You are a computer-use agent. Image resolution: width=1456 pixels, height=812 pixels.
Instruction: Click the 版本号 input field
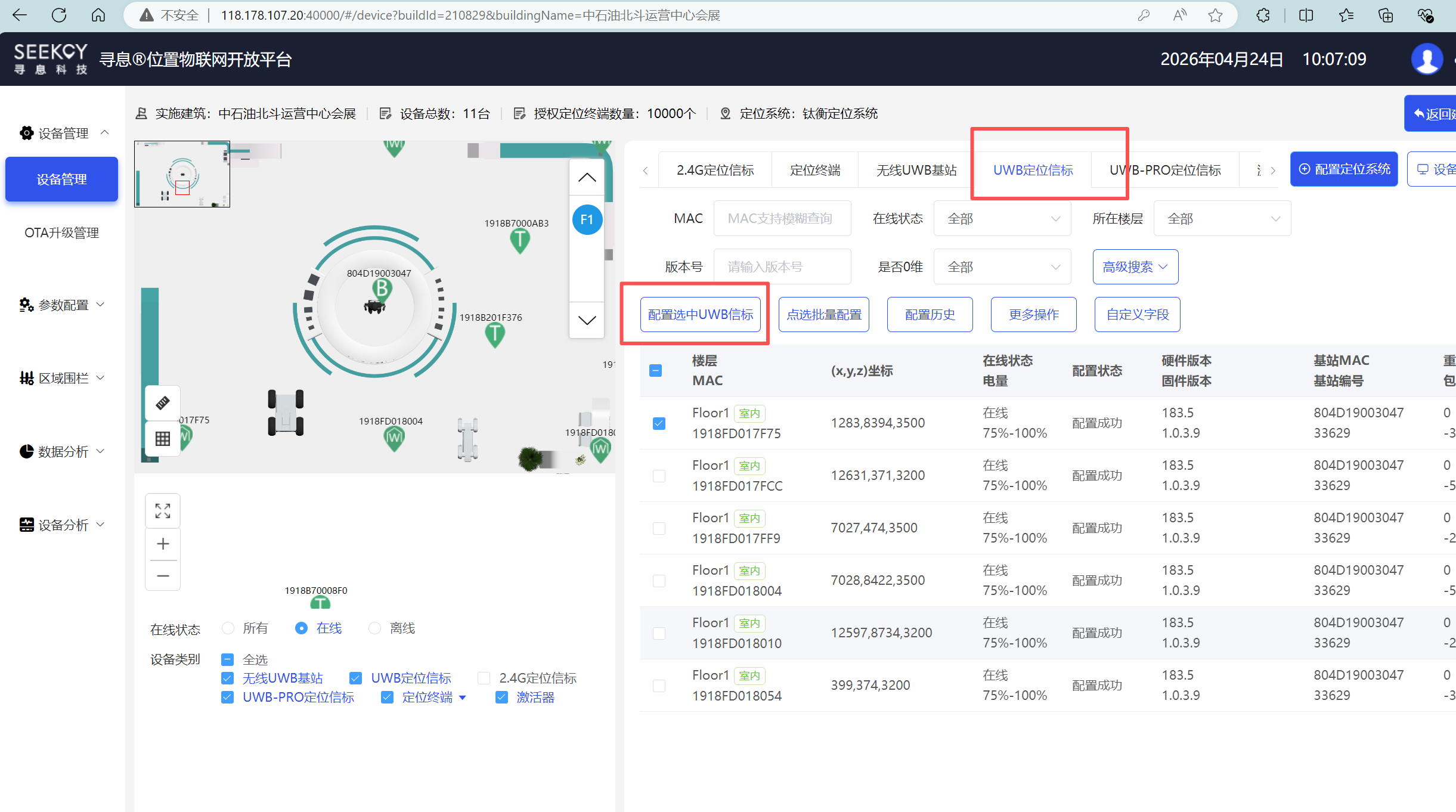click(x=782, y=267)
